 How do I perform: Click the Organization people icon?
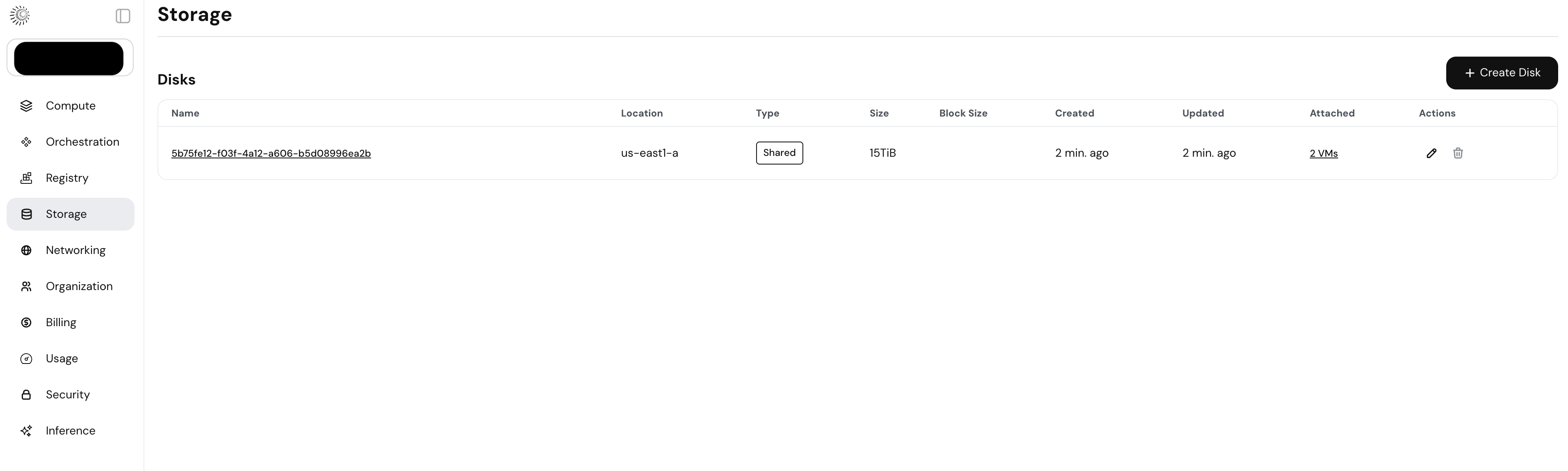coord(26,286)
